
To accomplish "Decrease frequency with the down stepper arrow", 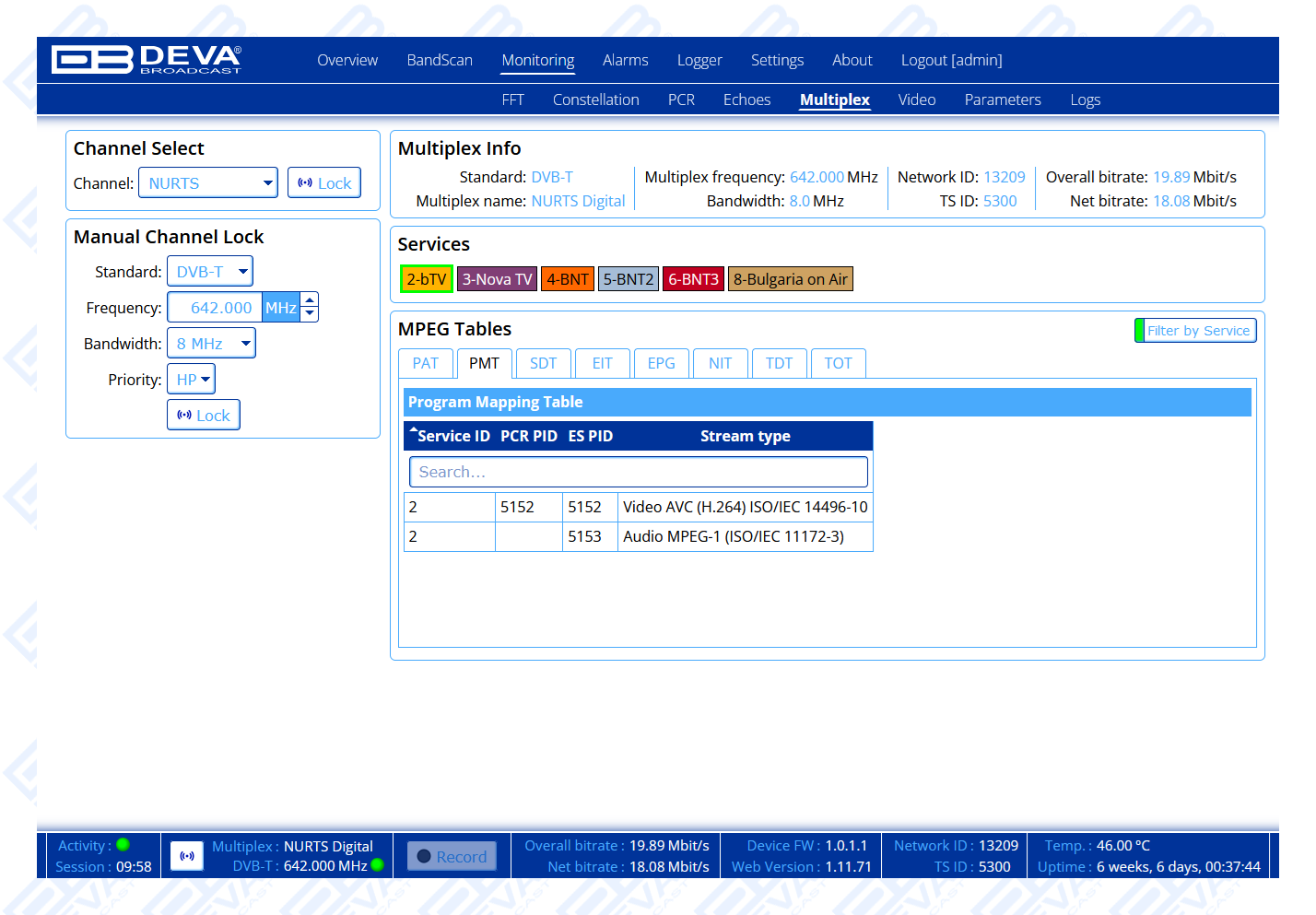I will point(311,314).
